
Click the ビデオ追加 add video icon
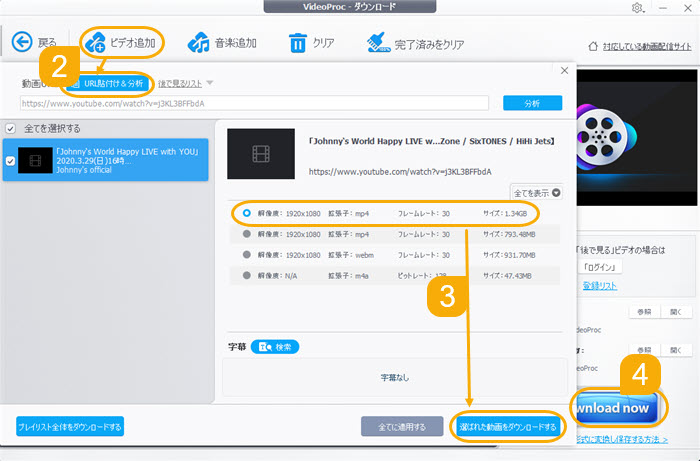[x=96, y=42]
